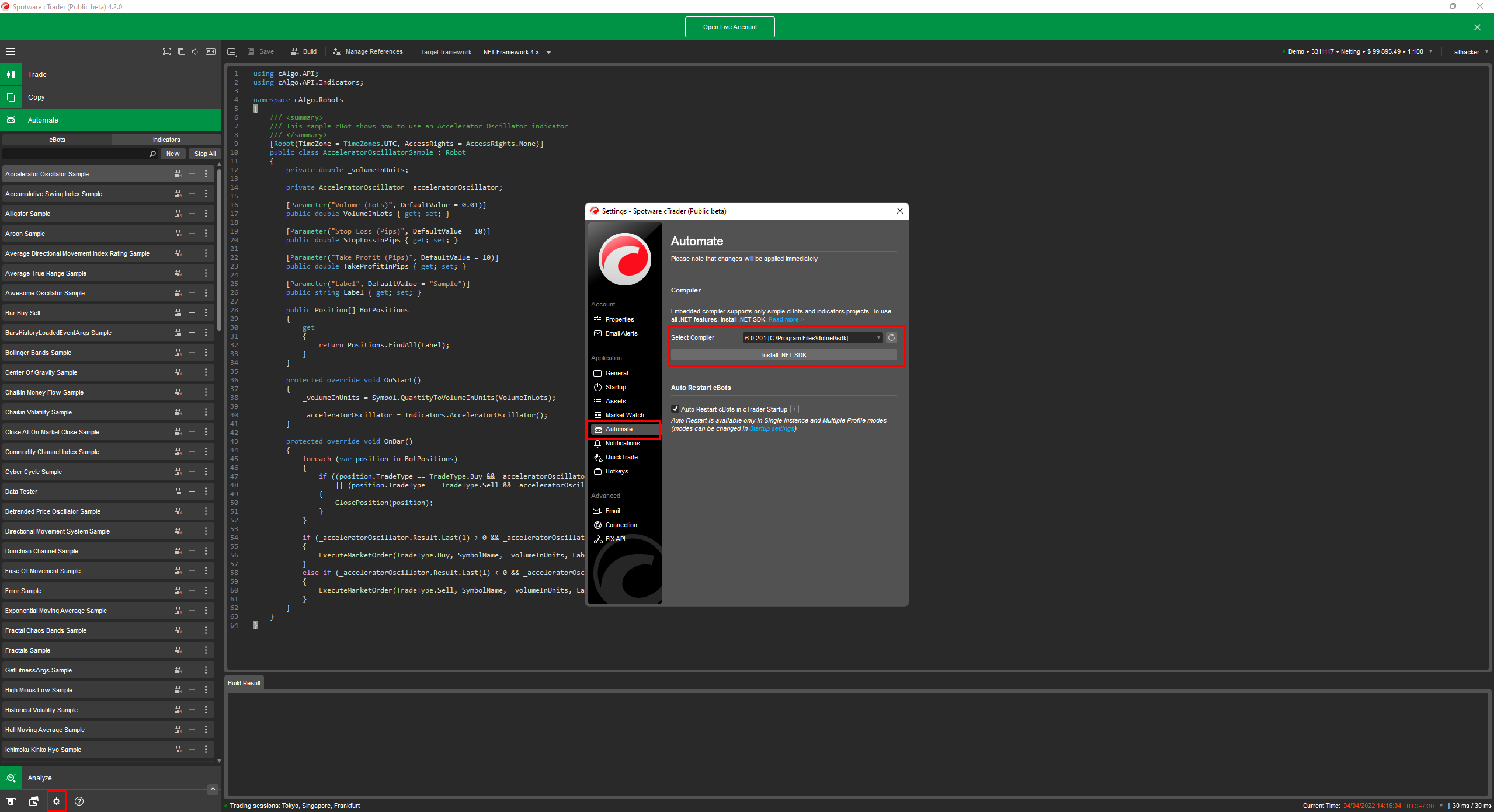Open Manage References
The image size is (1494, 812).
pyautogui.click(x=368, y=52)
